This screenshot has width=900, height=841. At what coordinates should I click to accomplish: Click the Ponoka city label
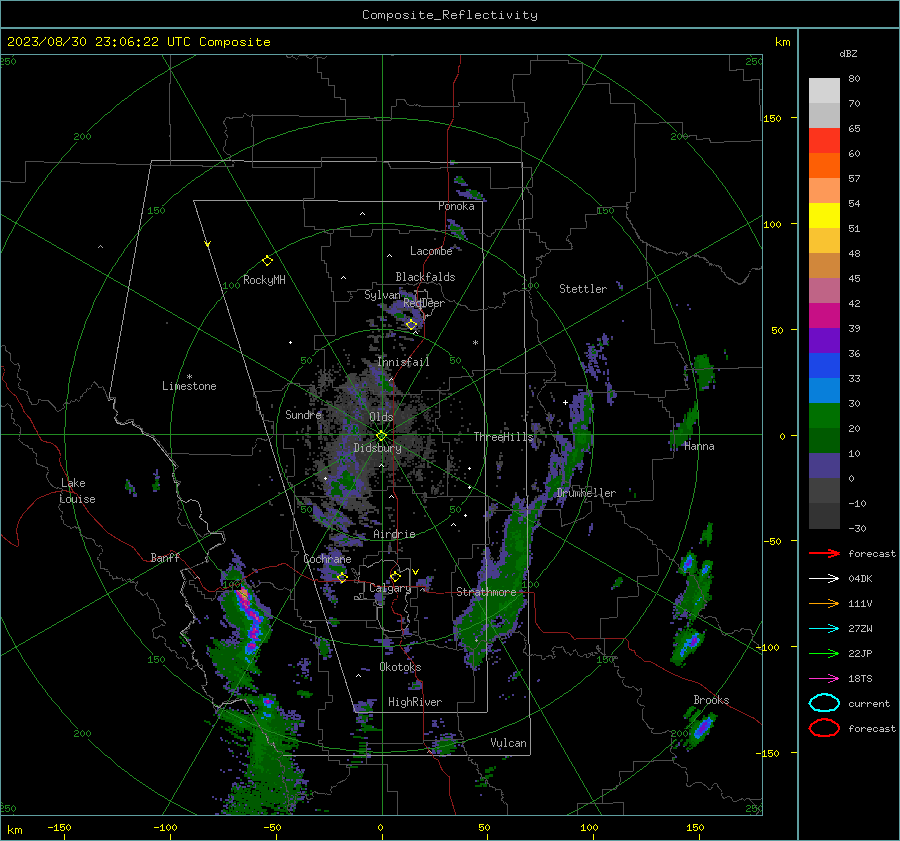click(x=456, y=206)
